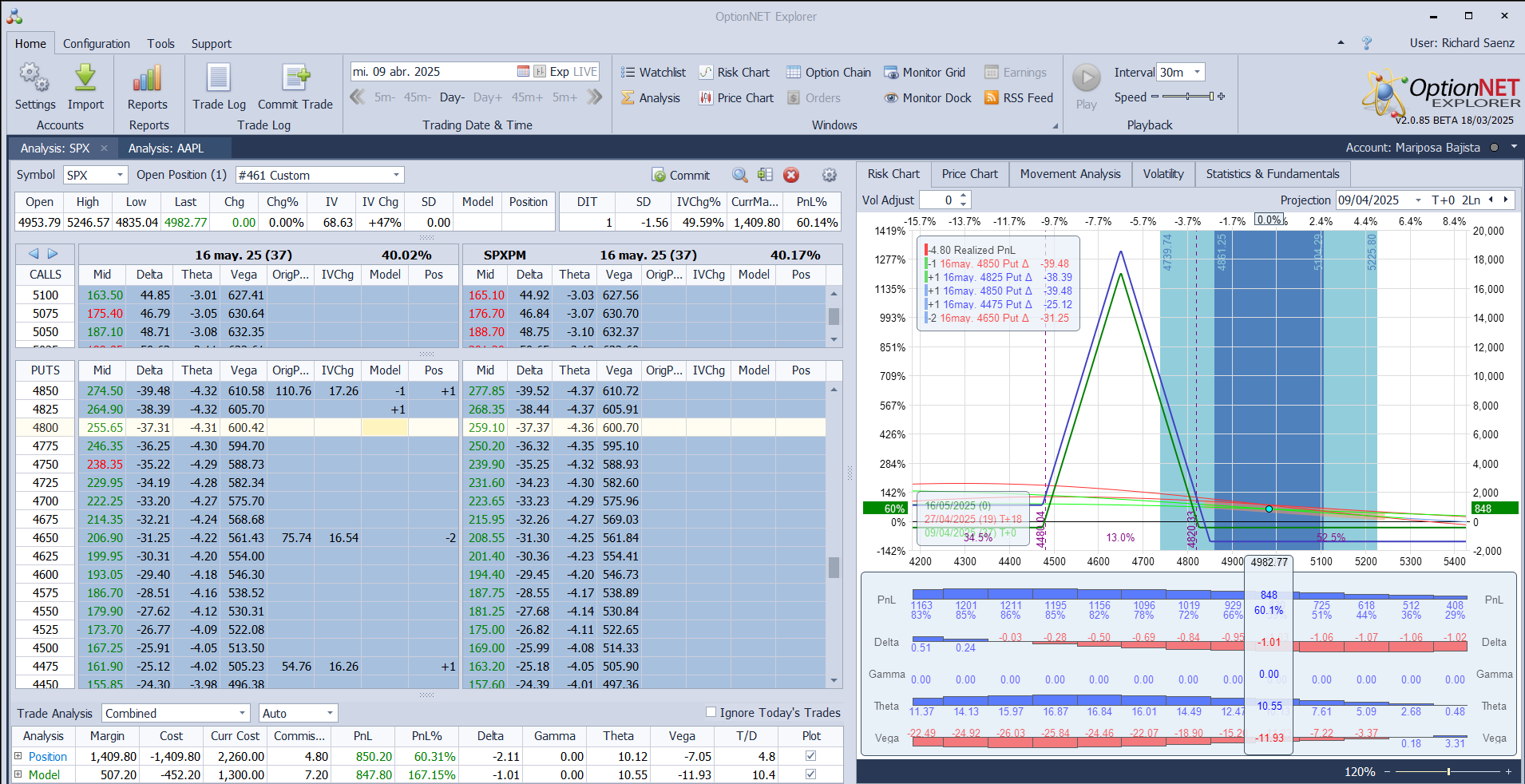Screen dimensions: 1525x784
Task: Adjust the playback Speed slider
Action: click(x=1188, y=97)
